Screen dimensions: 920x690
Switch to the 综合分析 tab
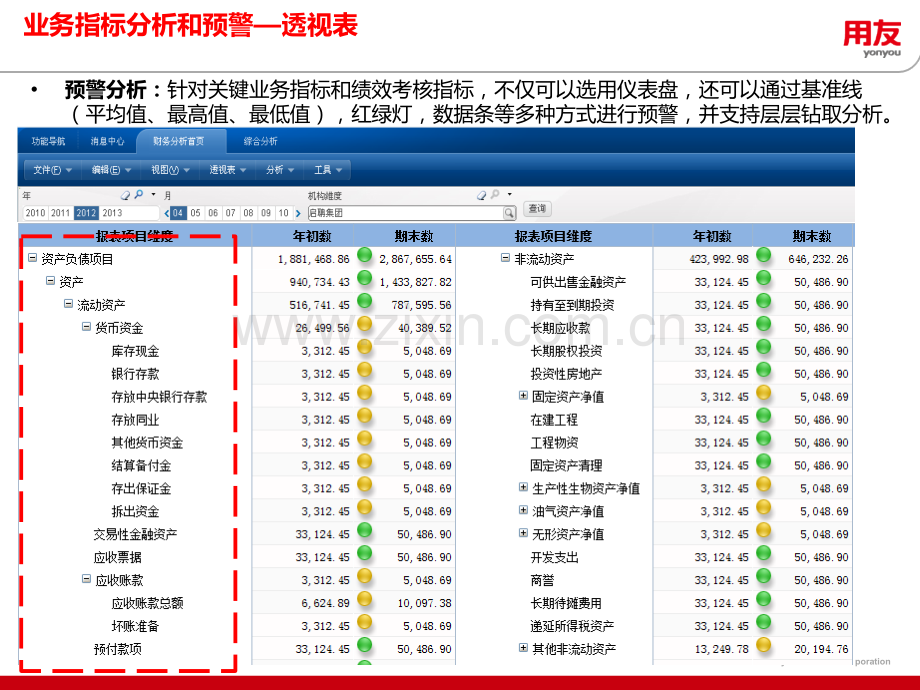point(261,142)
